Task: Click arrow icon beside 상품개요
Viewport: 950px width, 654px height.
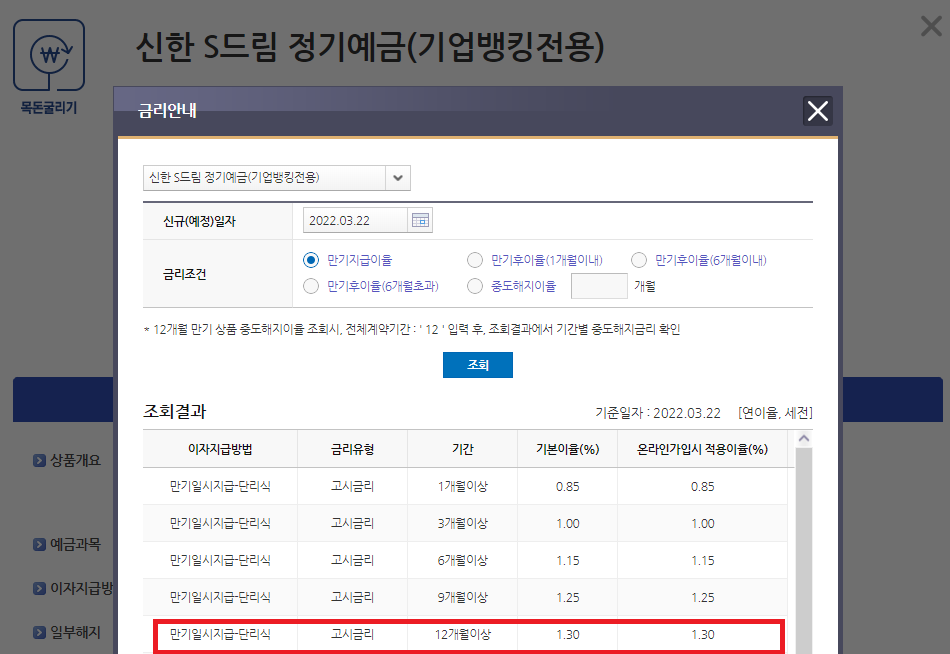Action: 39,461
